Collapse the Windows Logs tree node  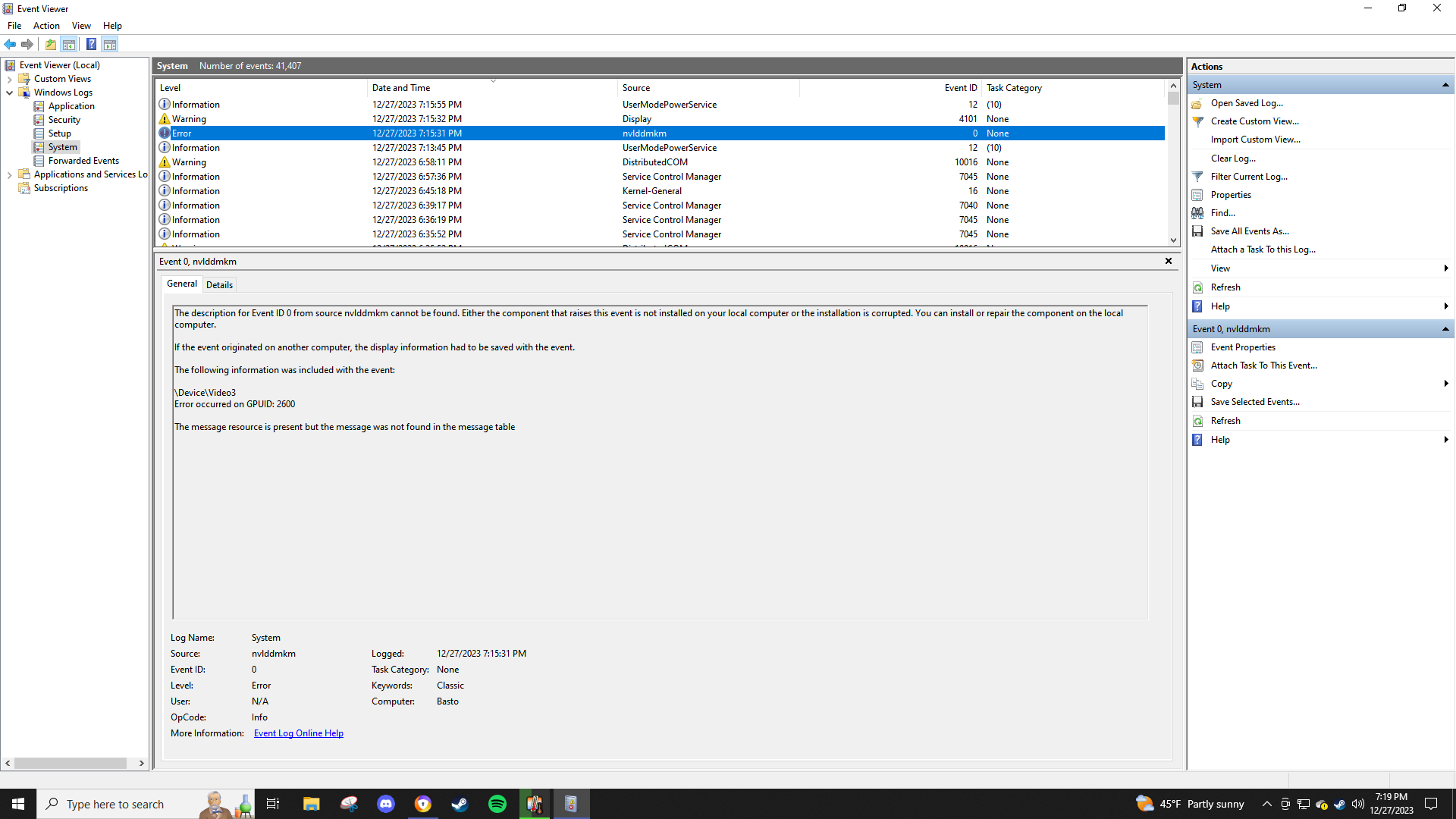coord(9,93)
